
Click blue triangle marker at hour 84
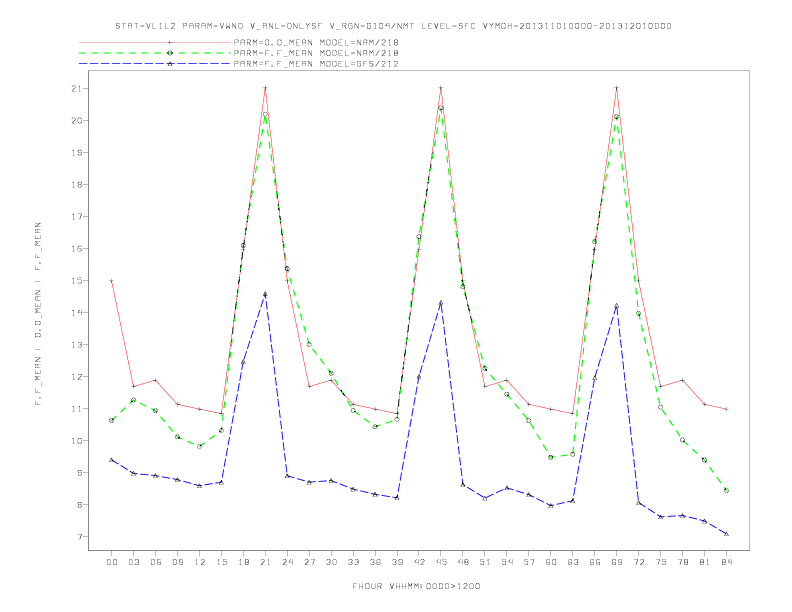pyautogui.click(x=726, y=534)
